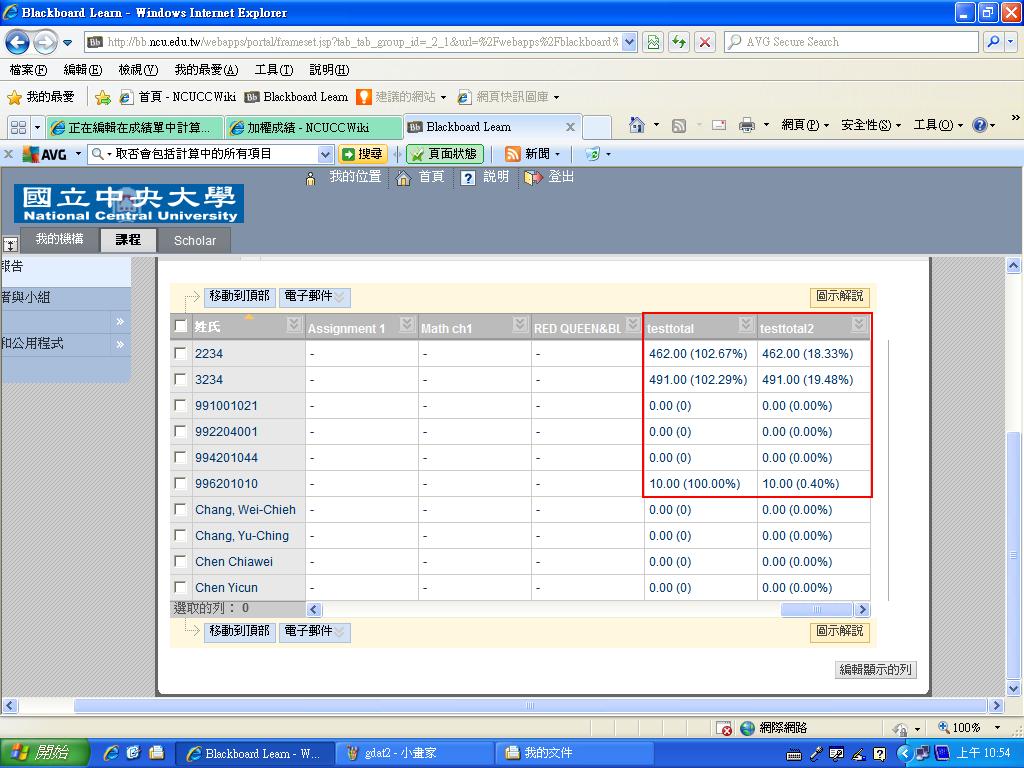The width and height of the screenshot is (1024, 768).
Task: Click the logout icon in Blackboard header
Action: tap(533, 177)
